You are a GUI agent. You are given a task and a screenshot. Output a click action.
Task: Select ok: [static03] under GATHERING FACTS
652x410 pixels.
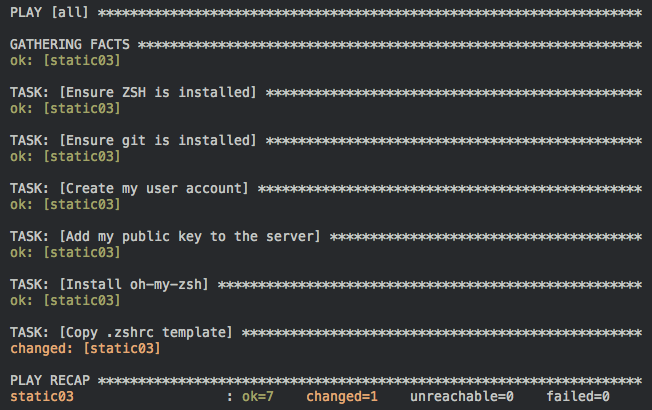[x=65, y=61]
